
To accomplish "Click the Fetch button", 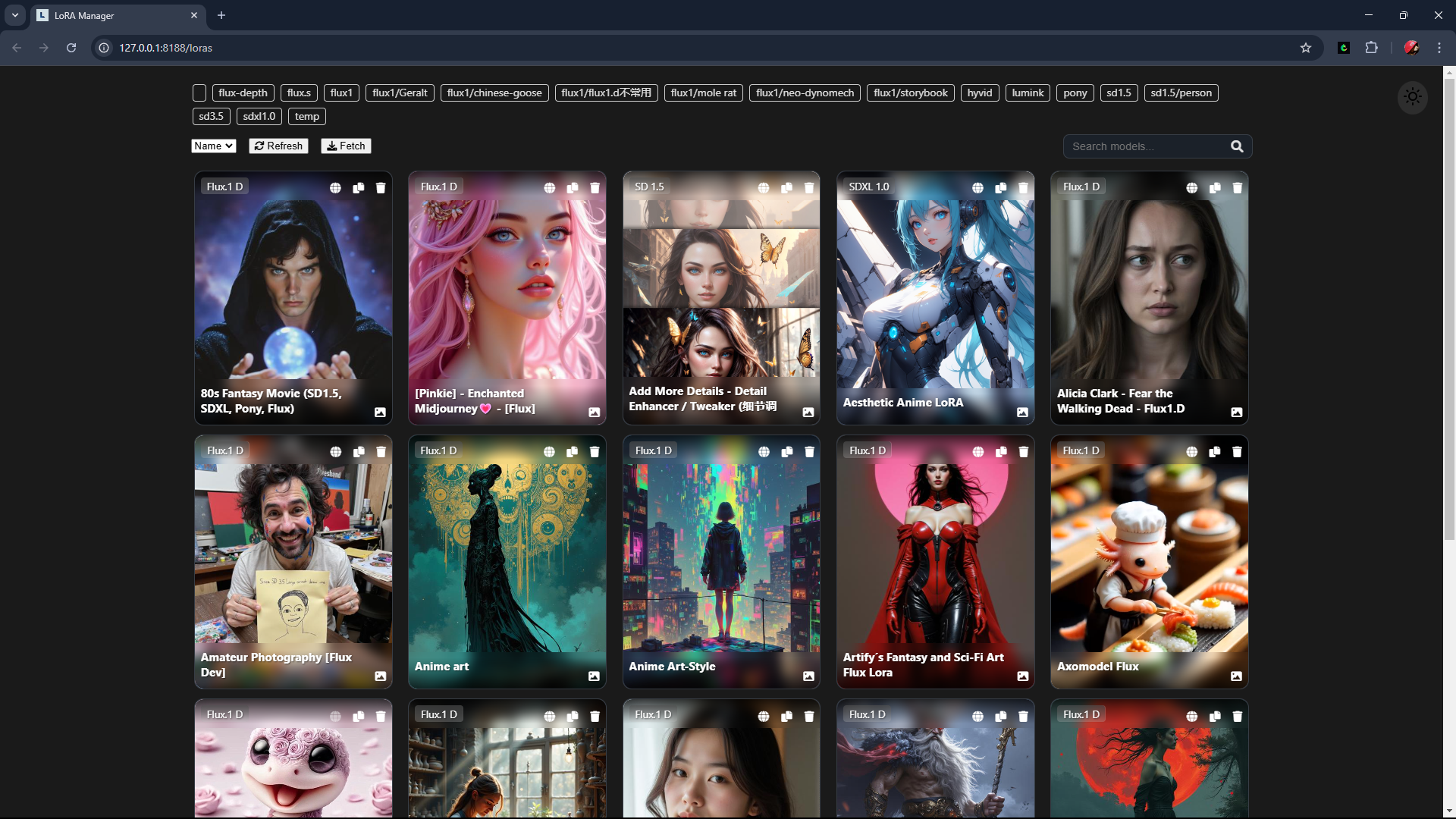I will coord(346,146).
